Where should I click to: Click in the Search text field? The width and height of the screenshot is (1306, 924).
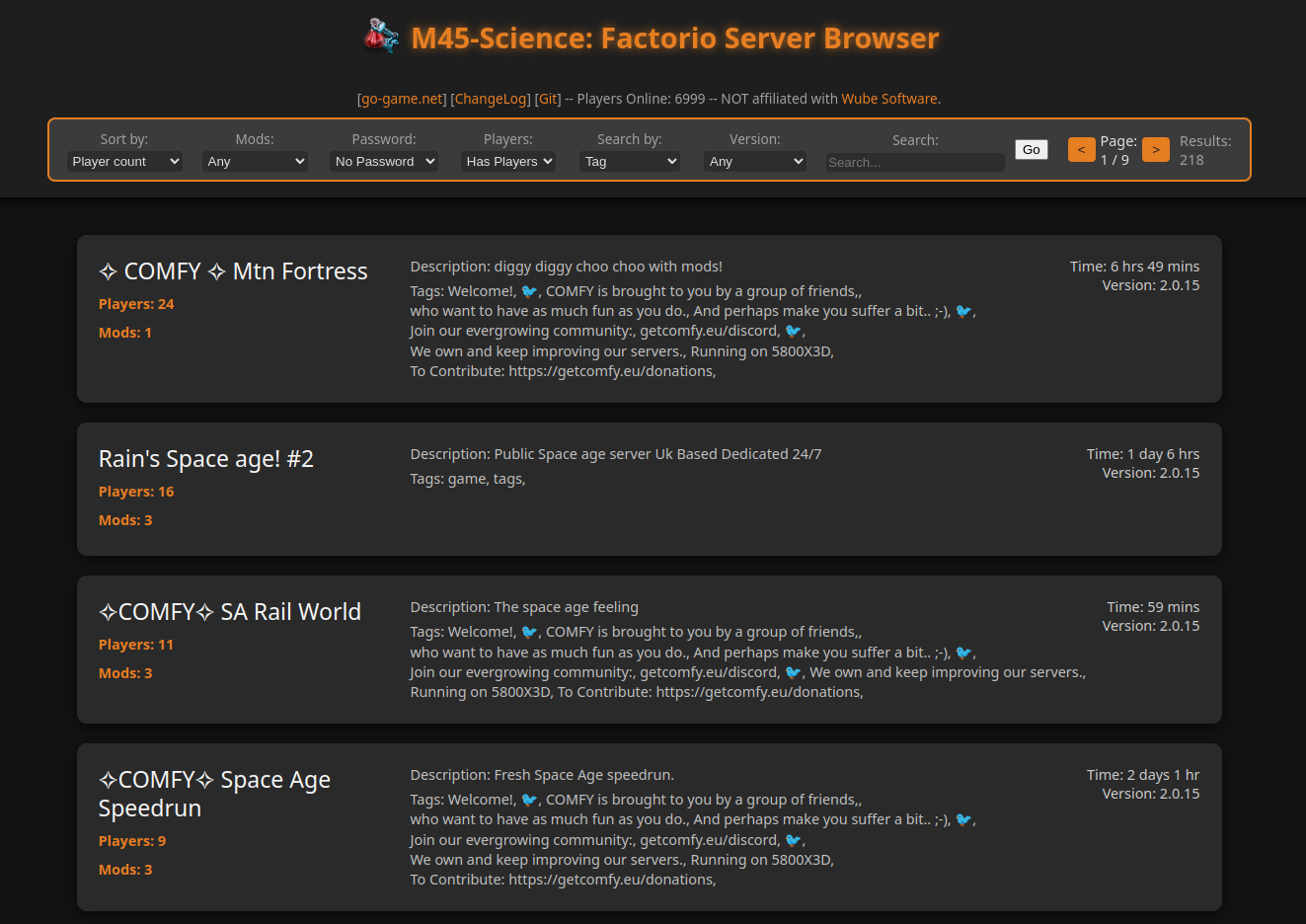pyautogui.click(x=914, y=162)
